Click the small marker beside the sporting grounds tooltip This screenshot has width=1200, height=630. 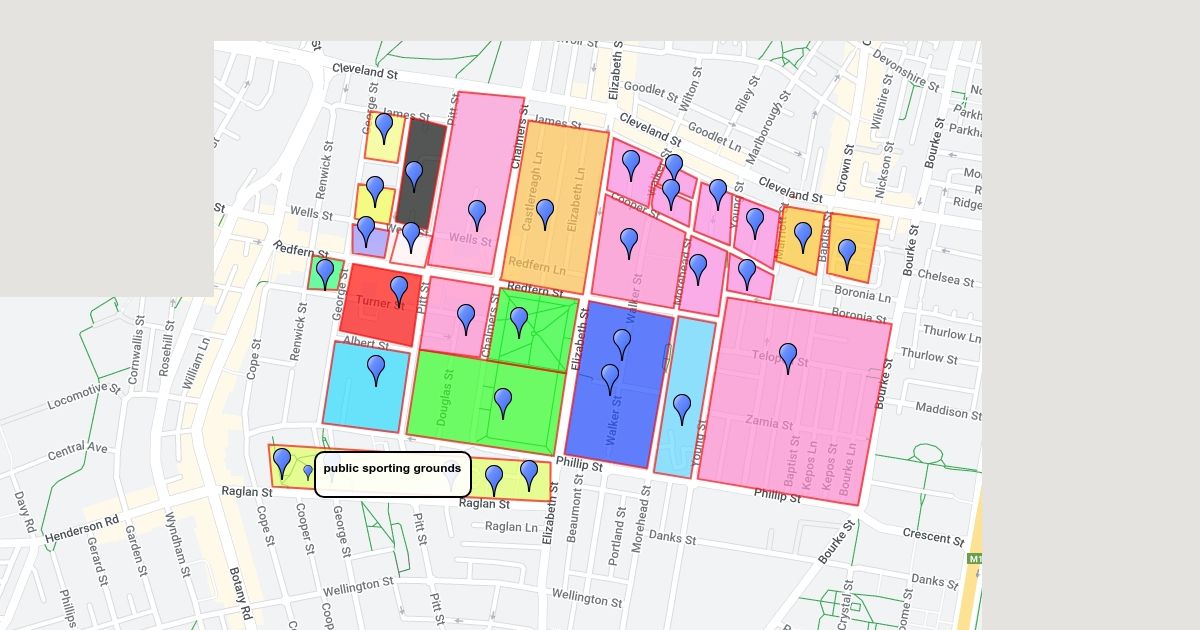pos(308,472)
